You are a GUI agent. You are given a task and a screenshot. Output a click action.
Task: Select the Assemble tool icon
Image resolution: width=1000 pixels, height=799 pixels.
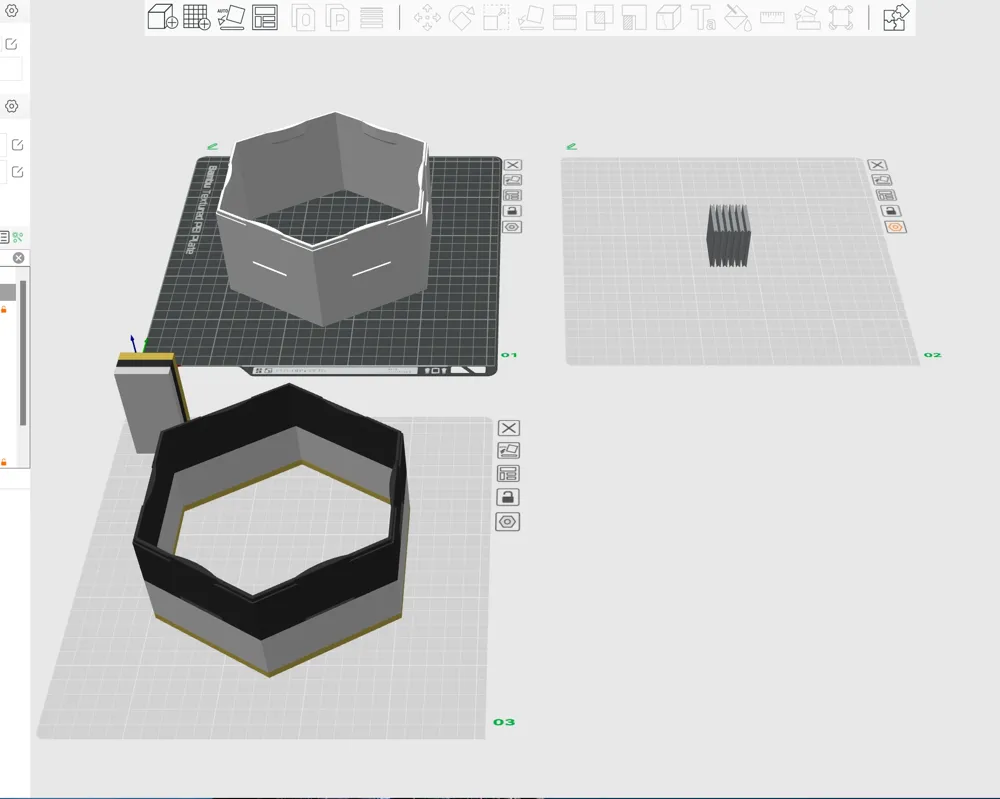pos(807,18)
